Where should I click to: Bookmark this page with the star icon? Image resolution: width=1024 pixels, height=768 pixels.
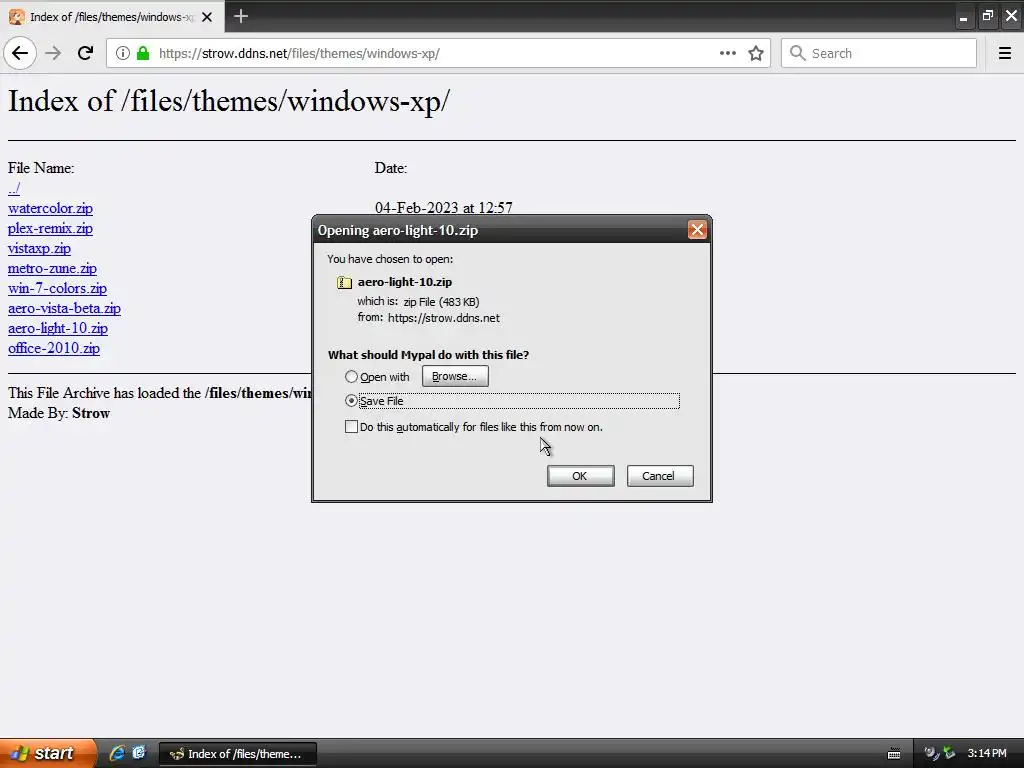(x=756, y=53)
